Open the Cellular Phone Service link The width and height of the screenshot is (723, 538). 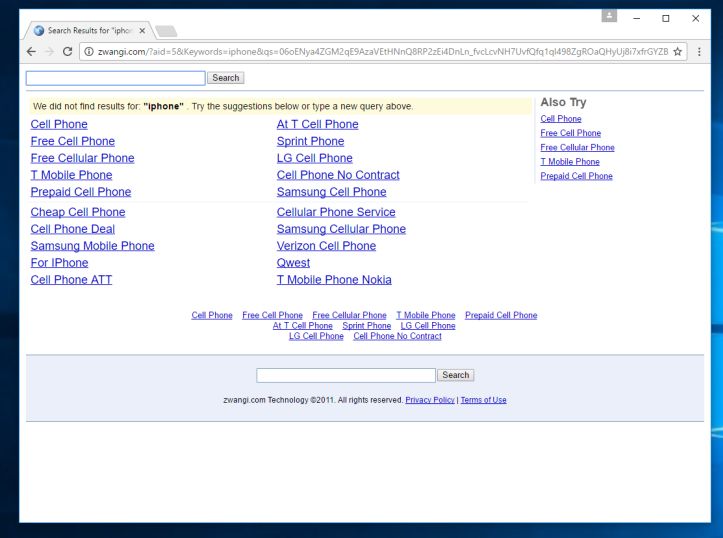pyautogui.click(x=336, y=212)
